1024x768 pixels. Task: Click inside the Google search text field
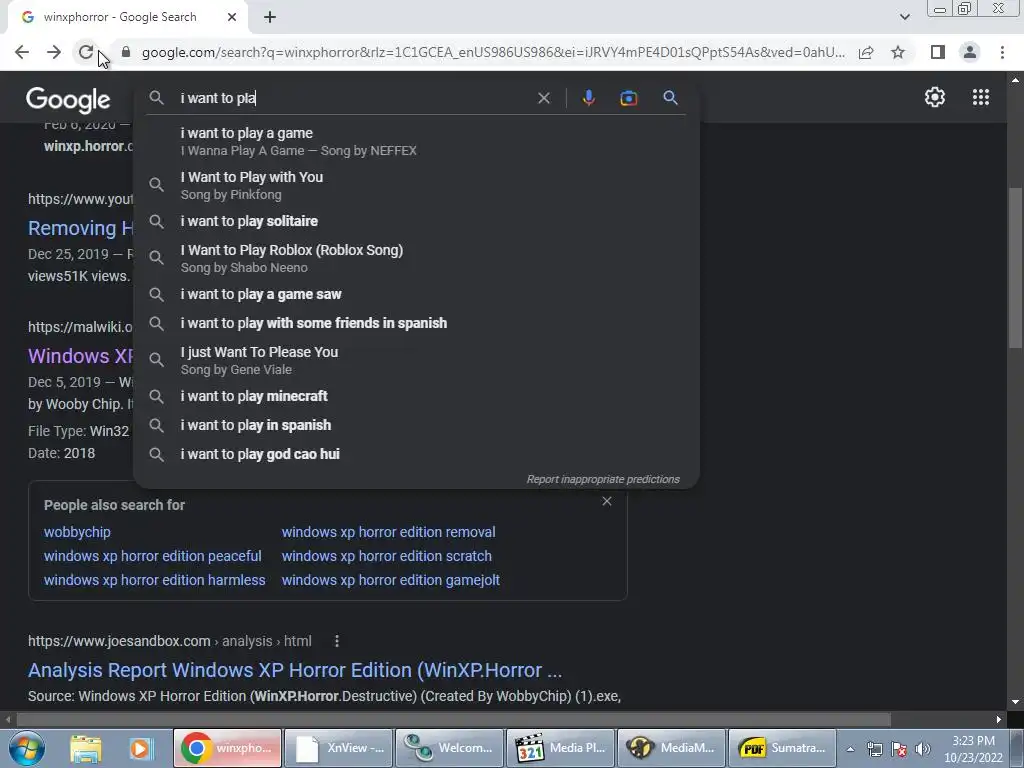[353, 98]
